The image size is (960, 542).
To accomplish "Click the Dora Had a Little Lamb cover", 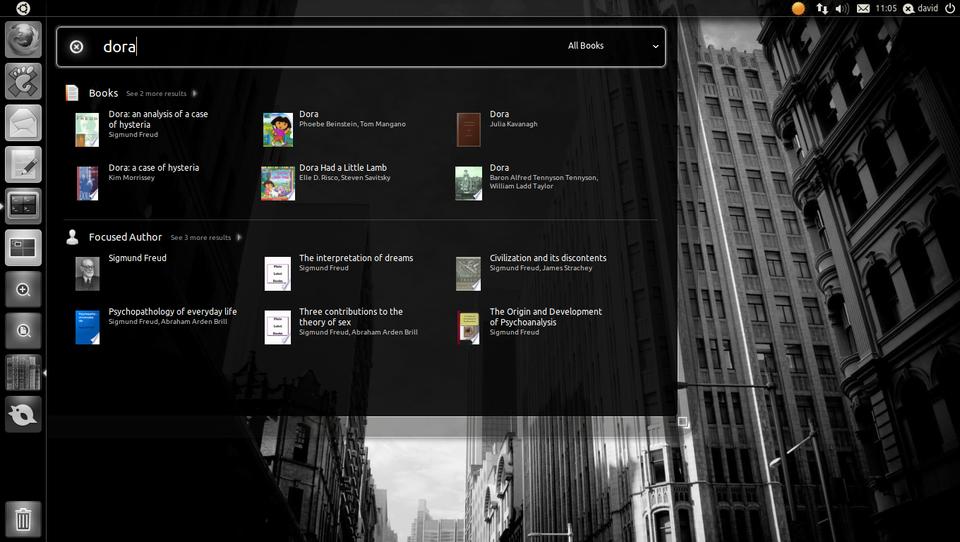I will pyautogui.click(x=278, y=183).
